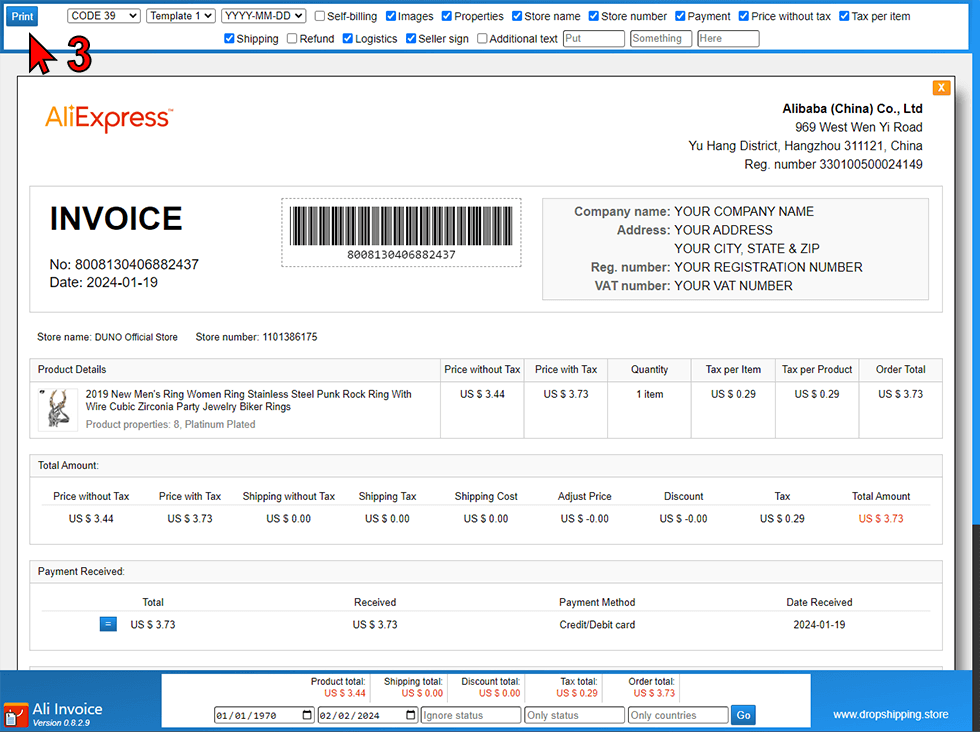
Task: Expand the Template 1 dropdown
Action: pos(180,16)
